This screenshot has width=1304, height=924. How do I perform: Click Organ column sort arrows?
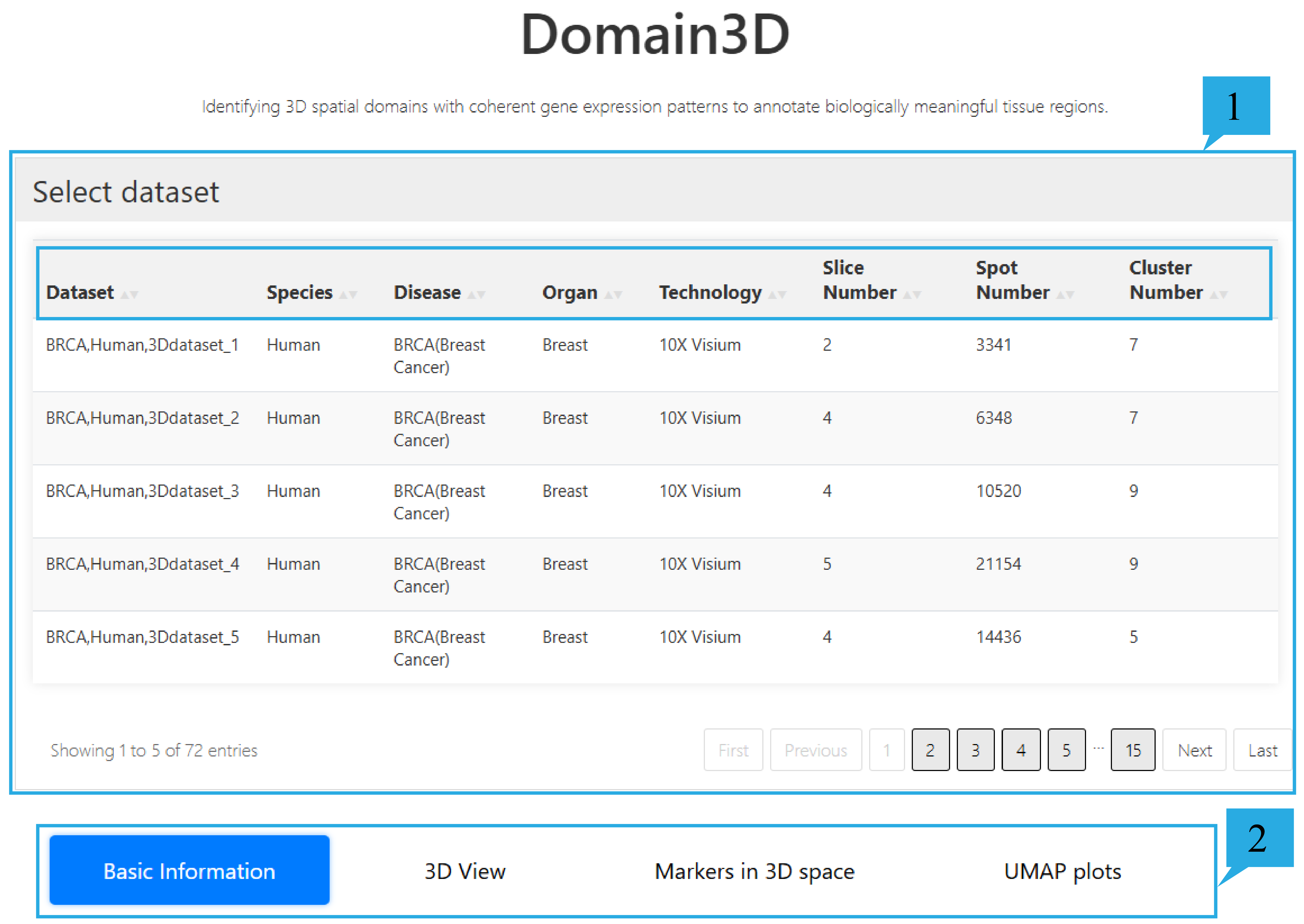[x=613, y=294]
